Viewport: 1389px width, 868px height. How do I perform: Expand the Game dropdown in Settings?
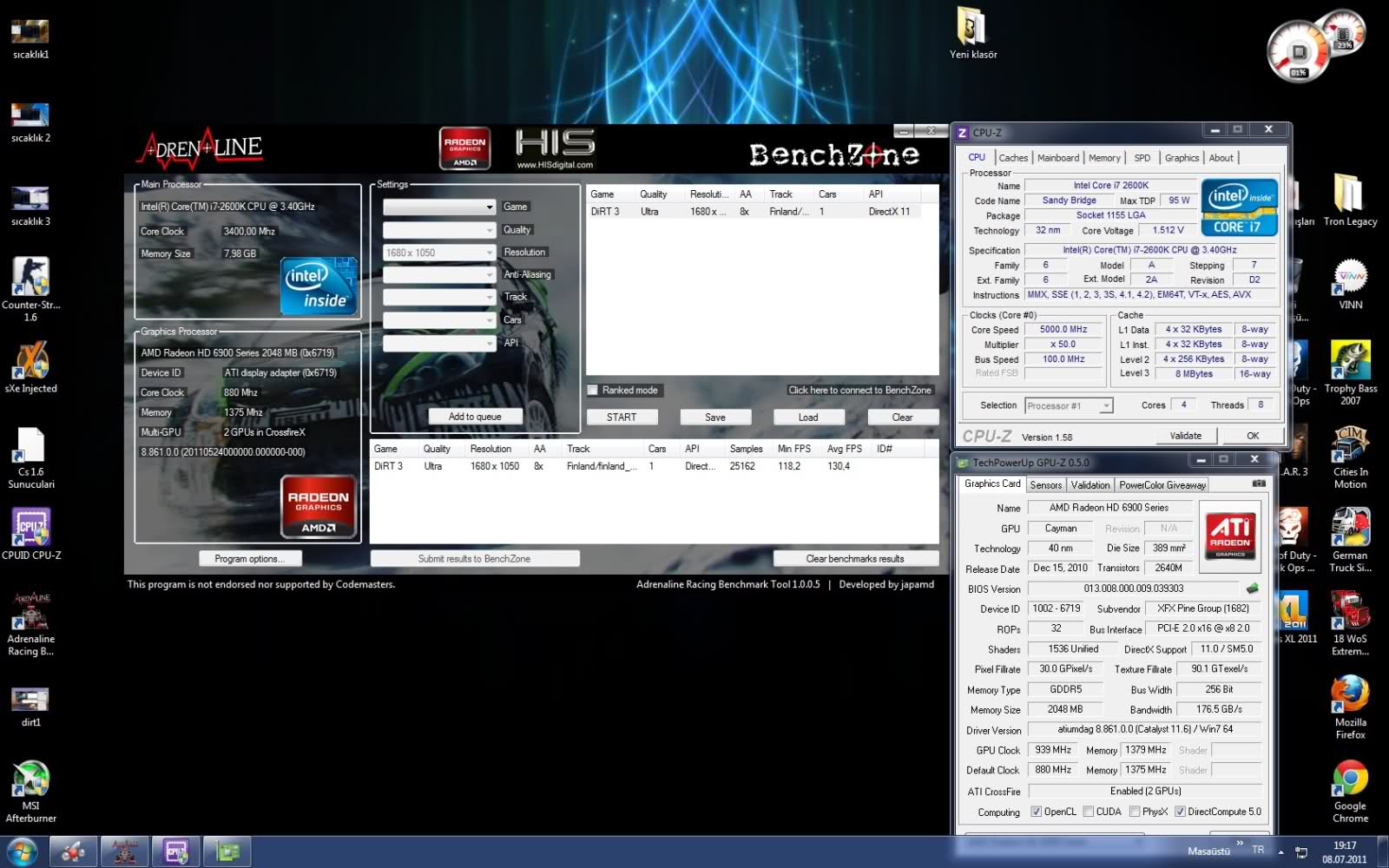tap(439, 207)
